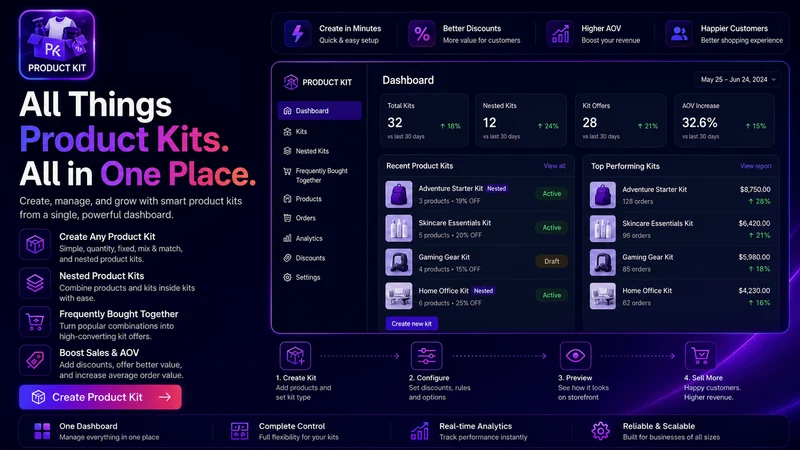The image size is (800, 450).
Task: Click the Happier Customers people icon
Action: click(679, 34)
